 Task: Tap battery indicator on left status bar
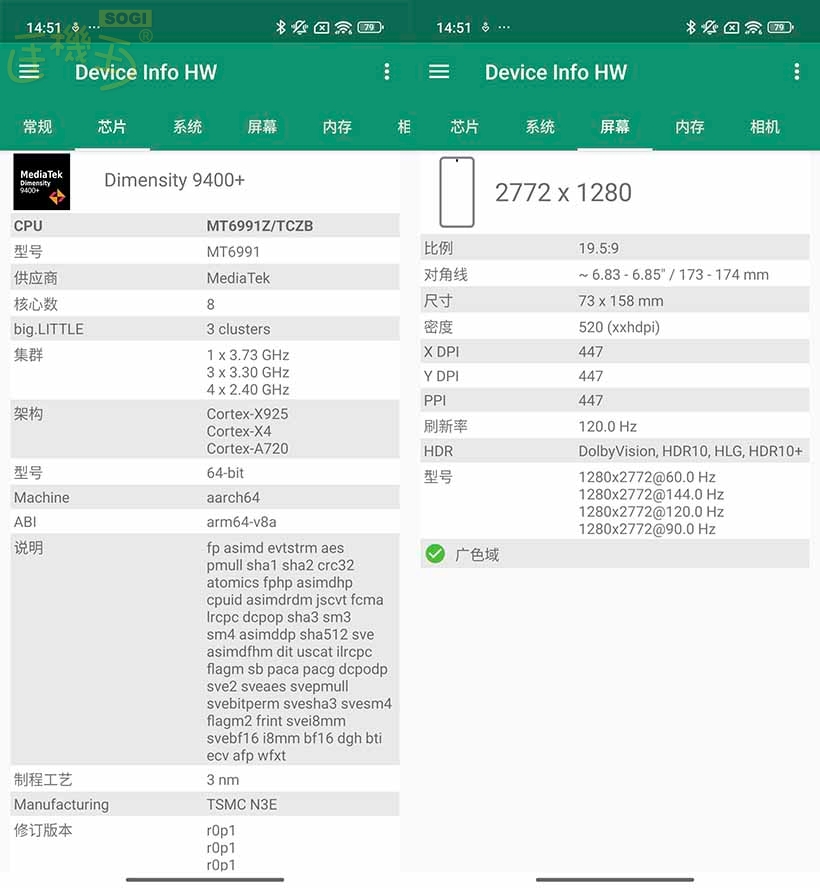pyautogui.click(x=370, y=27)
